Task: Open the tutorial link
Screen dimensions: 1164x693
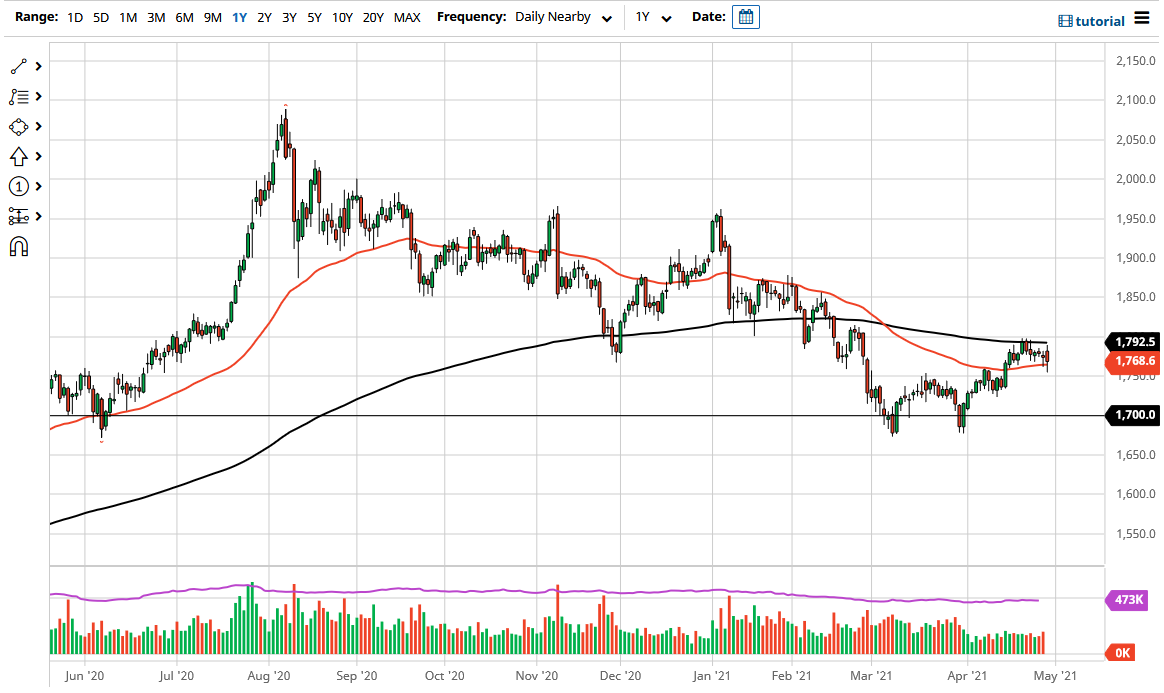Action: 1100,22
